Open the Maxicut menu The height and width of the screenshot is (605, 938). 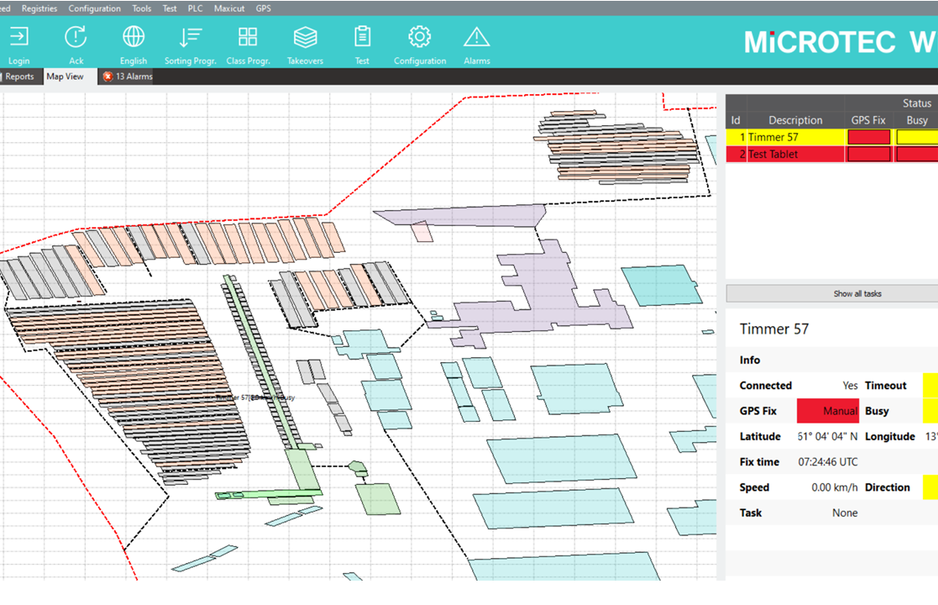[229, 8]
